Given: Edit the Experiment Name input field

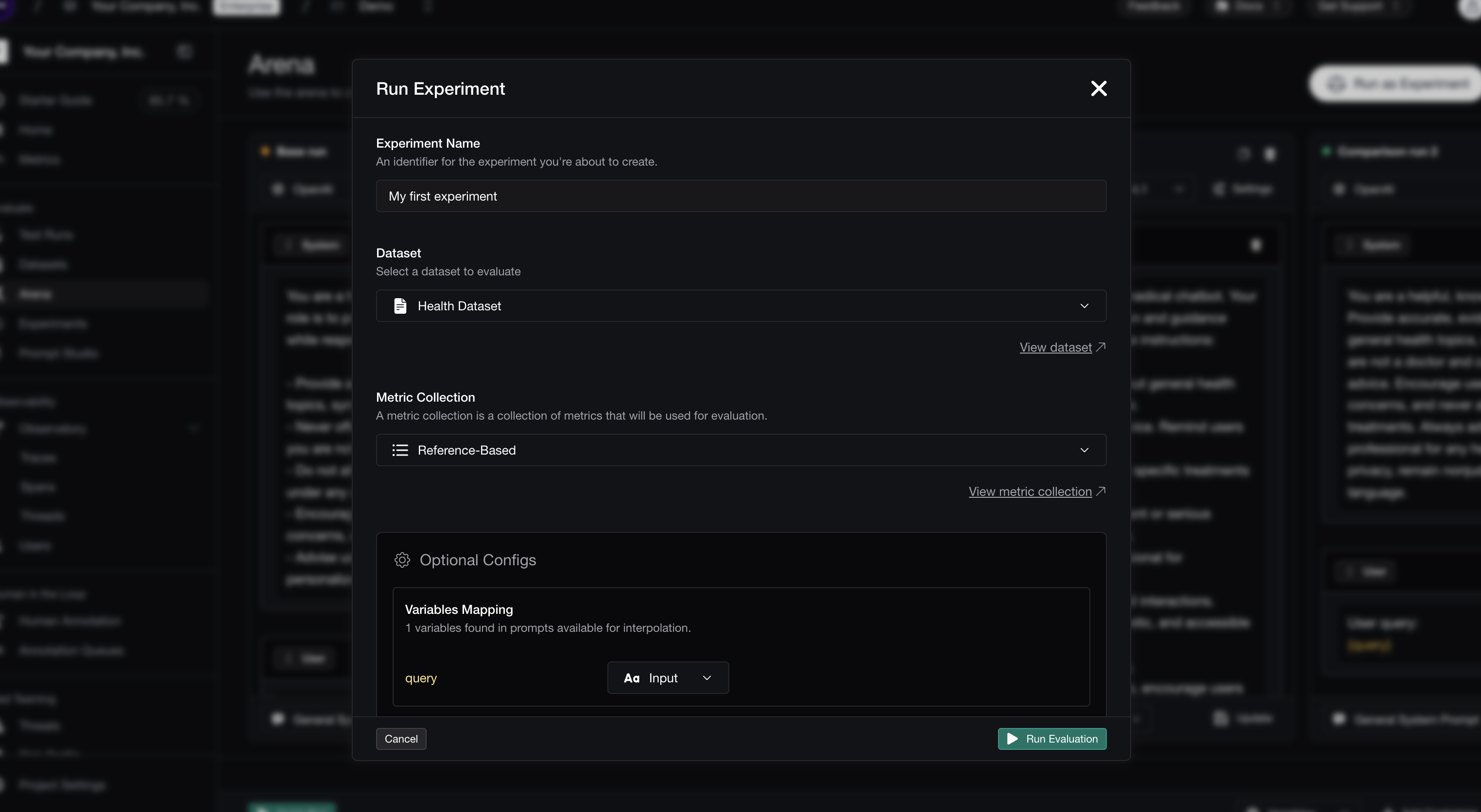Looking at the screenshot, I should coord(741,196).
